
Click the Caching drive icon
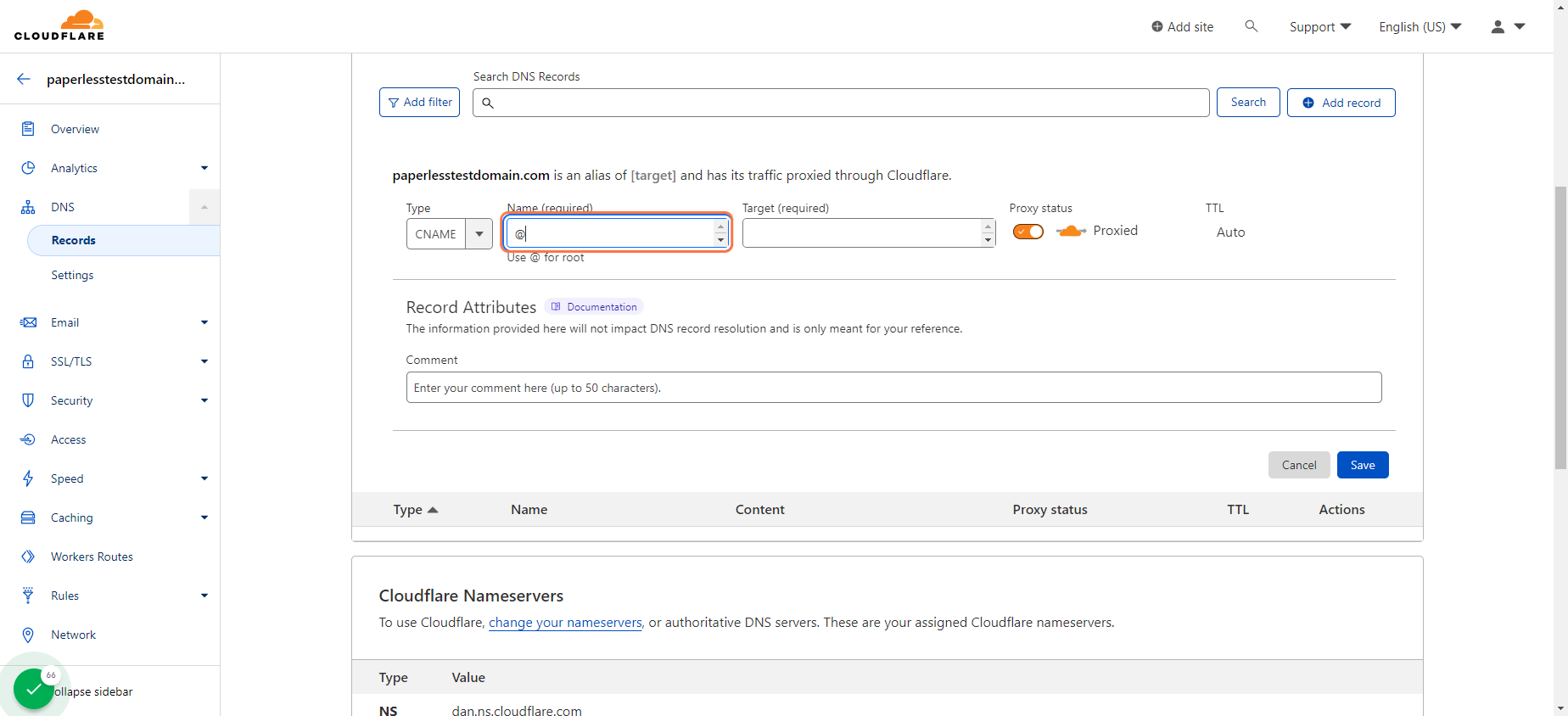pyautogui.click(x=28, y=517)
